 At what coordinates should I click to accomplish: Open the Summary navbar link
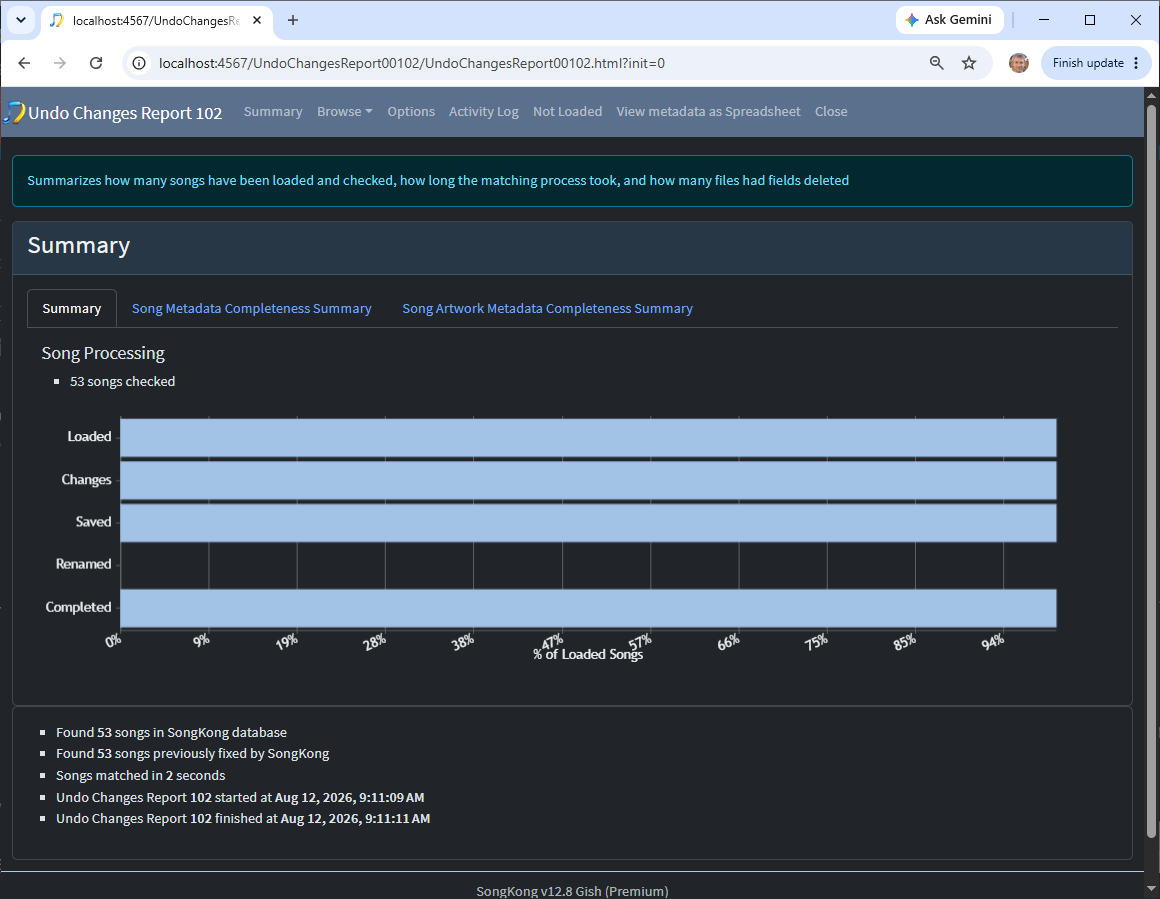273,112
